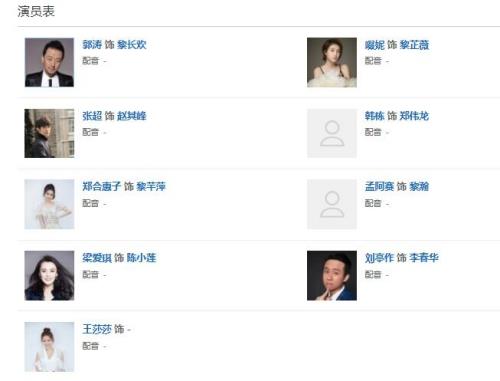Open actress 郑合惠子's profile link

[x=101, y=186]
